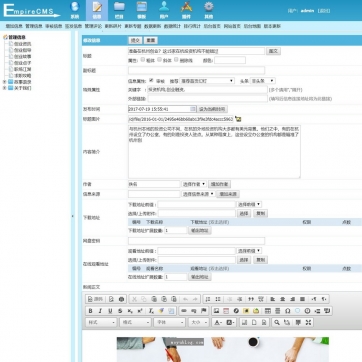362x362 pixels.
Task: Insert an anchor flag in the editor
Action: click(204, 311)
